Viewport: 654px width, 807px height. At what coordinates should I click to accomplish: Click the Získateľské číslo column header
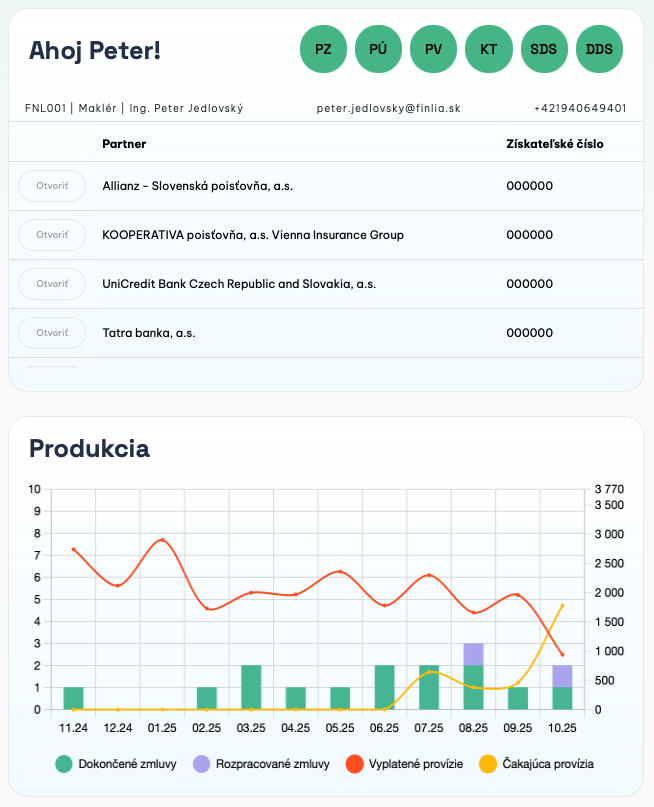[x=554, y=144]
